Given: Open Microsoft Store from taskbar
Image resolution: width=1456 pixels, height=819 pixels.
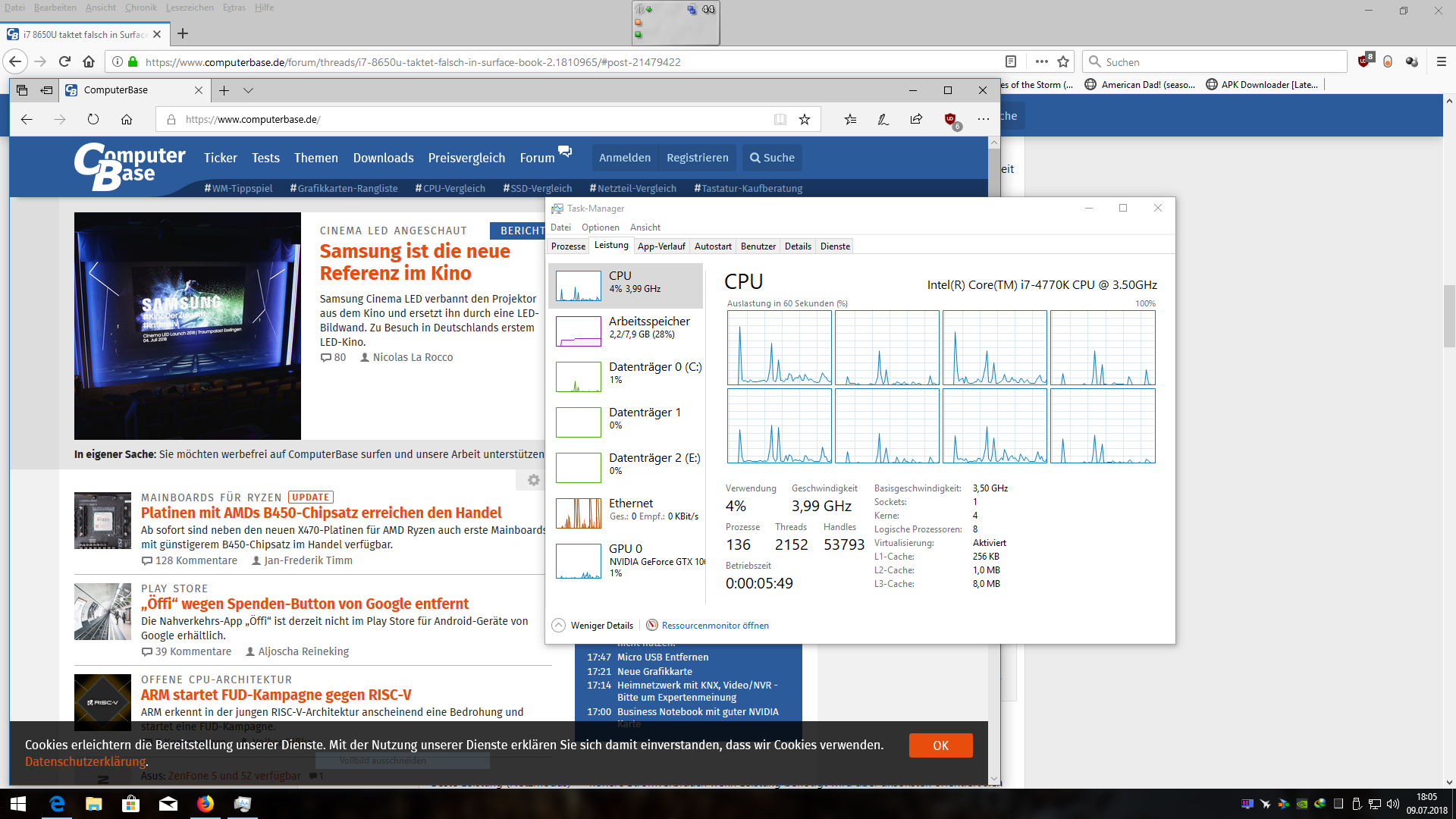Looking at the screenshot, I should [x=130, y=804].
